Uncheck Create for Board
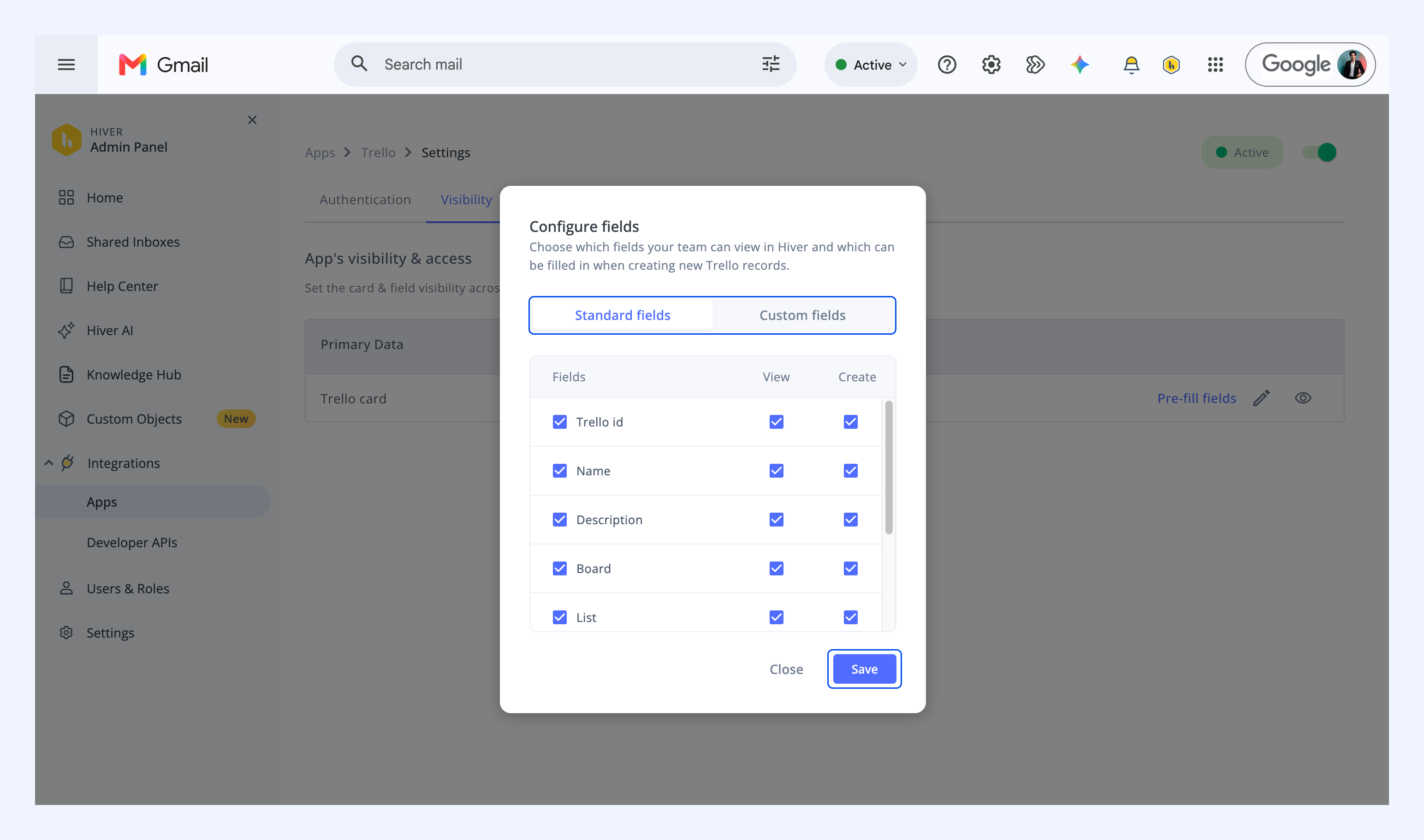 pos(850,568)
